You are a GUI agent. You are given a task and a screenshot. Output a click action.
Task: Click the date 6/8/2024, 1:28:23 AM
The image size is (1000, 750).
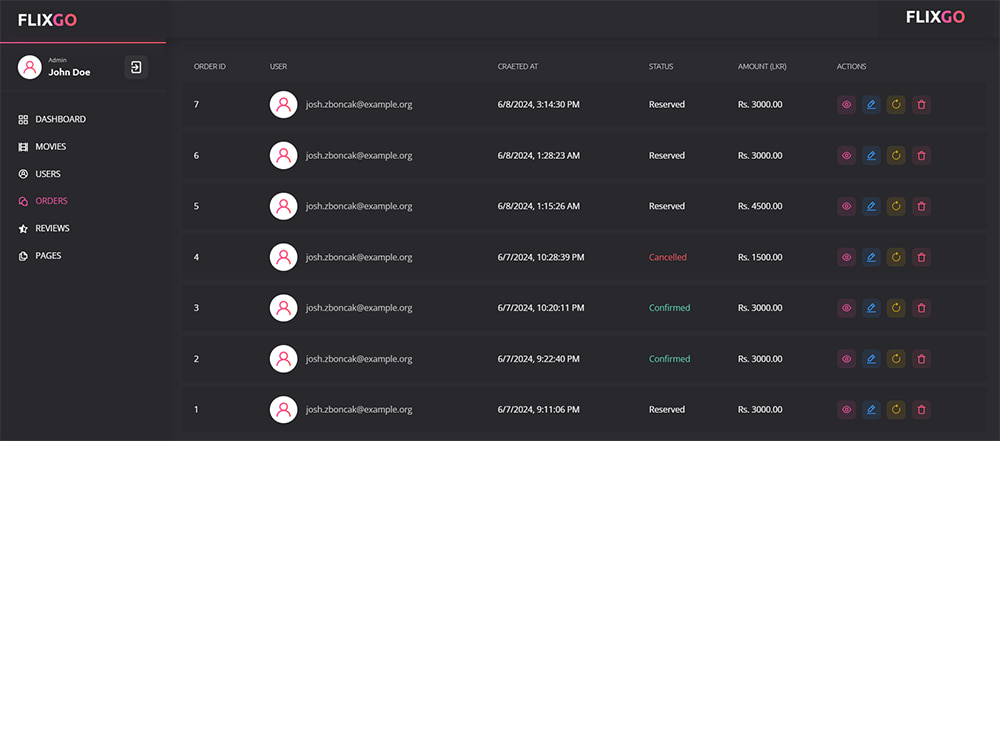tap(539, 156)
